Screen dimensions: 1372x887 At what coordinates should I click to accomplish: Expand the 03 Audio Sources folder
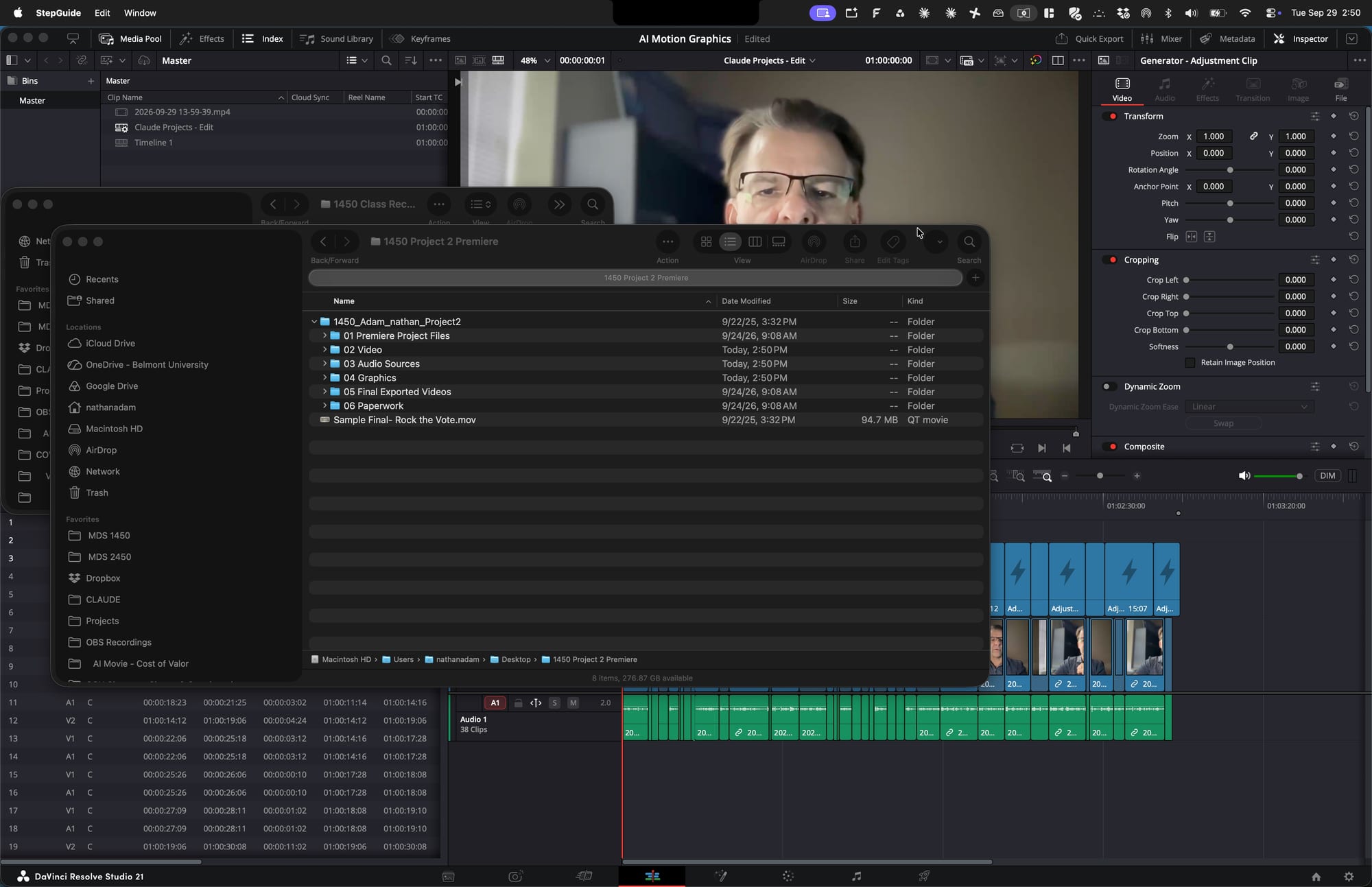click(x=324, y=364)
